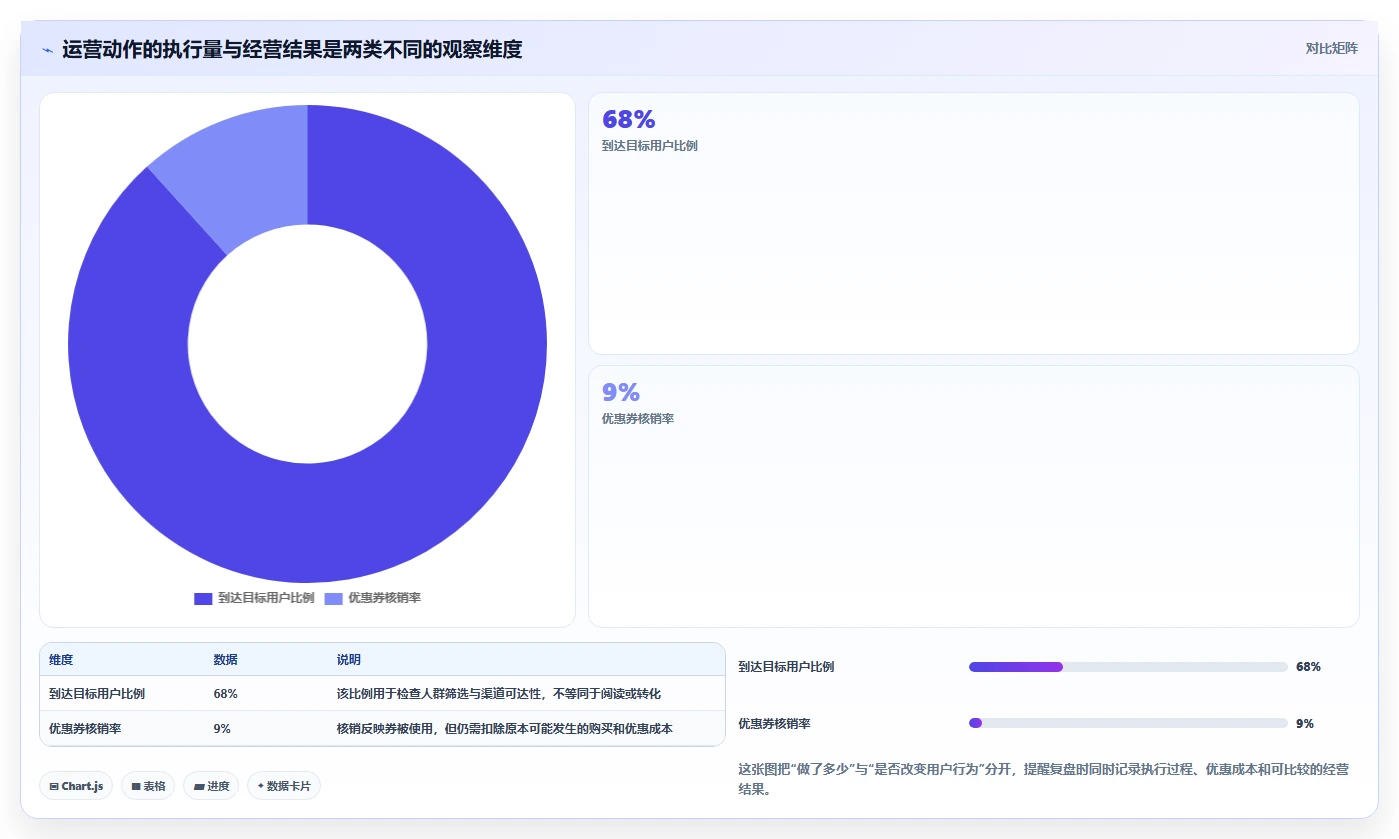Click the light purple donut segment
This screenshot has width=1399, height=839.
[x=245, y=170]
